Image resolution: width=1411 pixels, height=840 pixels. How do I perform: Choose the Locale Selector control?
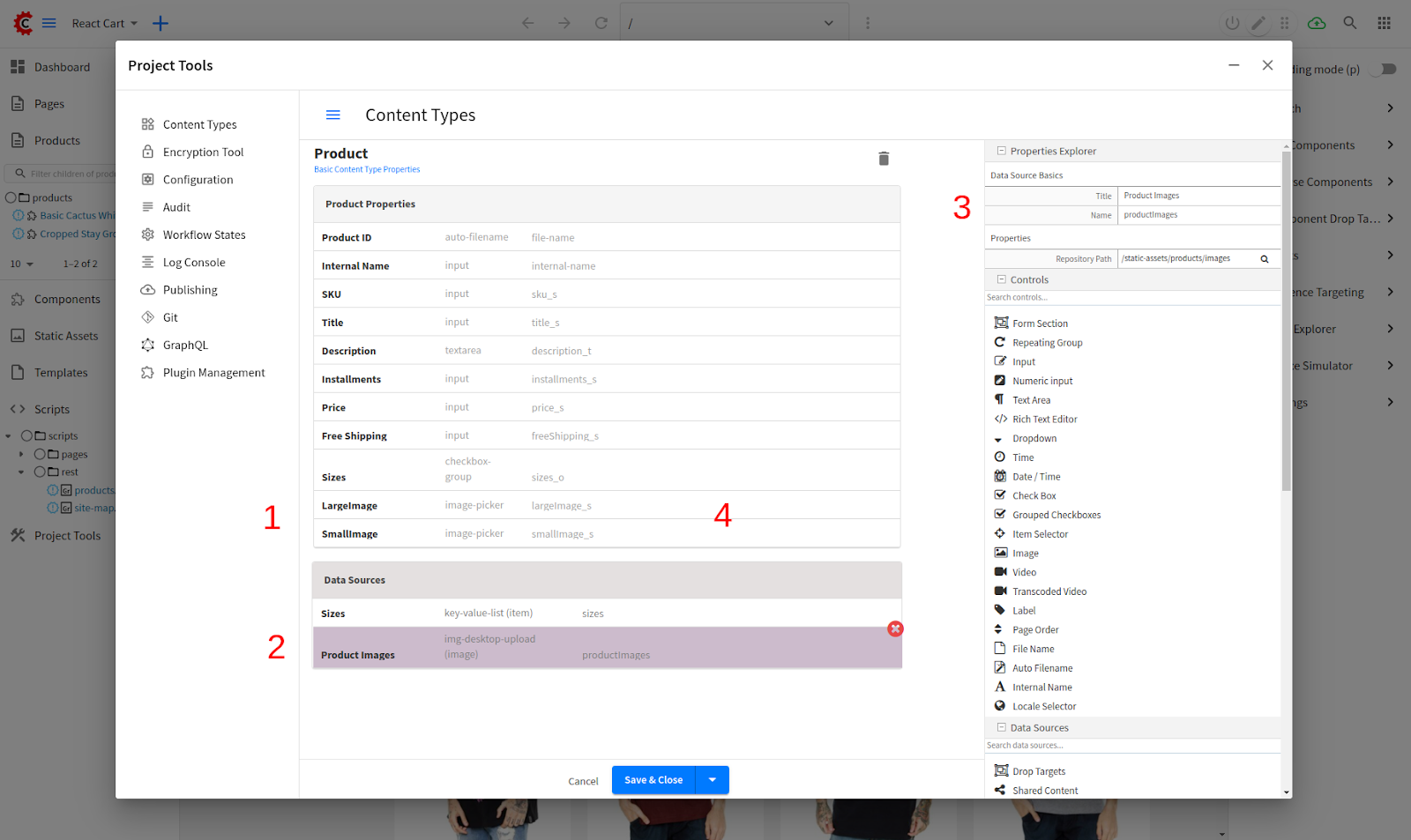[x=1043, y=706]
